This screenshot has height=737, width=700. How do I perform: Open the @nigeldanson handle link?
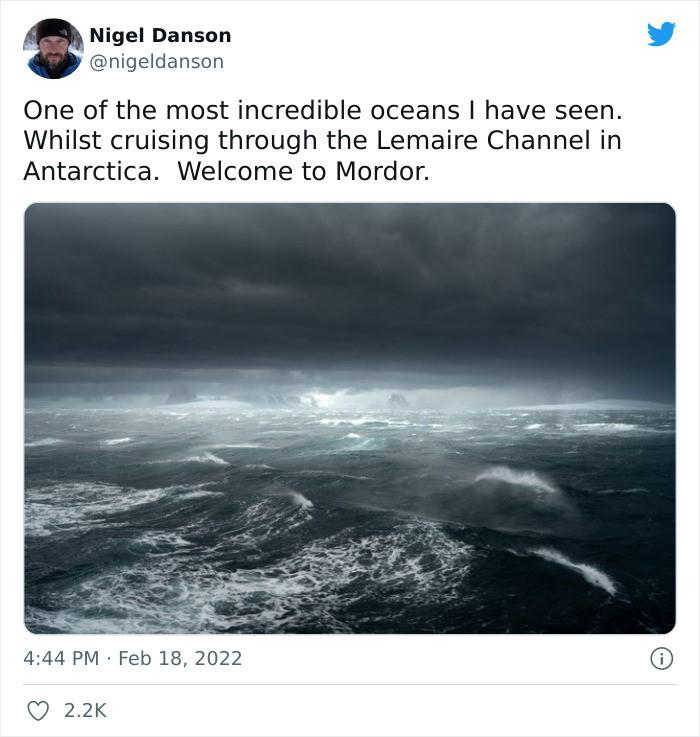157,62
